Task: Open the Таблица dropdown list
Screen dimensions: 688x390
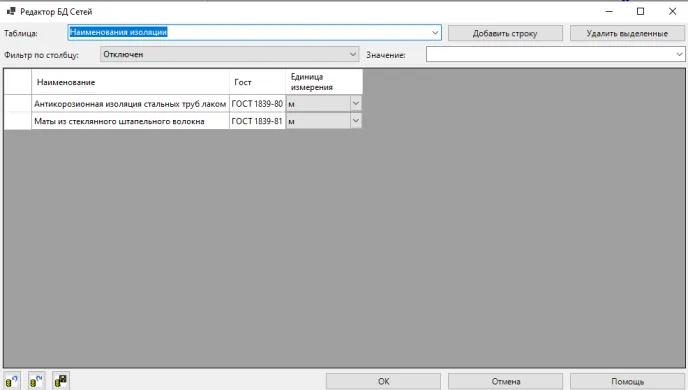Action: tap(435, 32)
